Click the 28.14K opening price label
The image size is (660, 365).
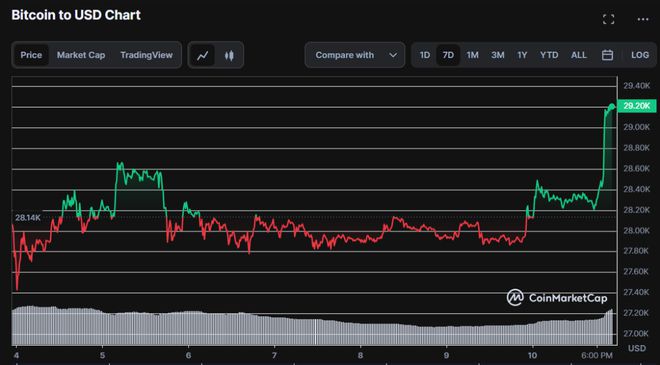28,218
